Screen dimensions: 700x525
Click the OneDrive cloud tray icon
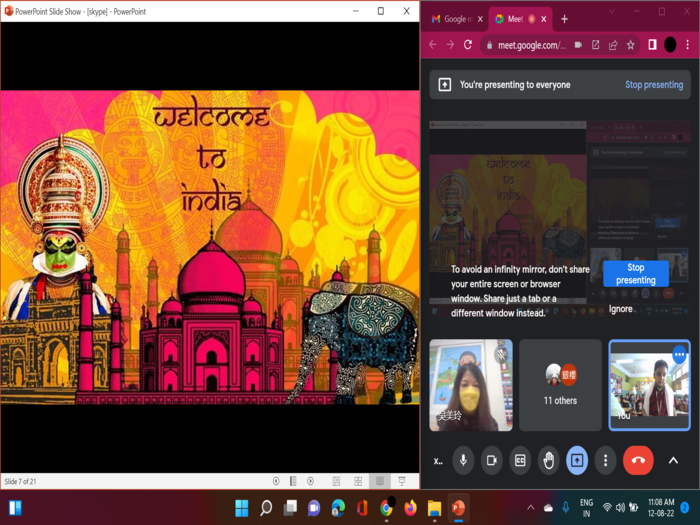(548, 508)
